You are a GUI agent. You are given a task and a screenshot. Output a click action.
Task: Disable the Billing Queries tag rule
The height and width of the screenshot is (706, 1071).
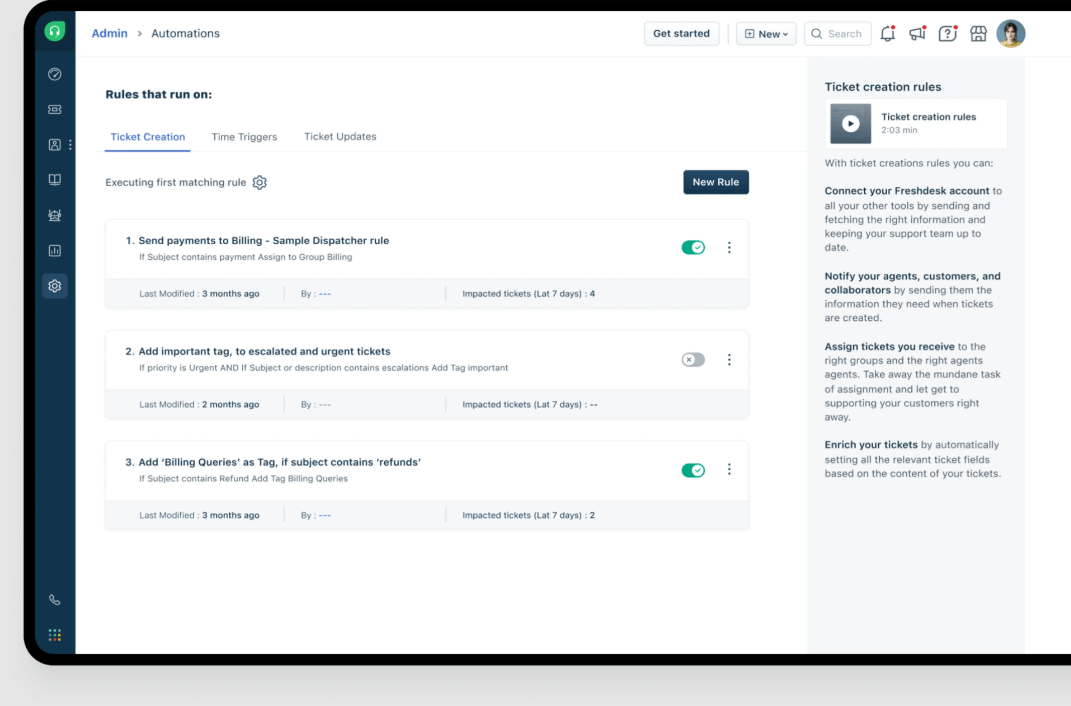(693, 470)
